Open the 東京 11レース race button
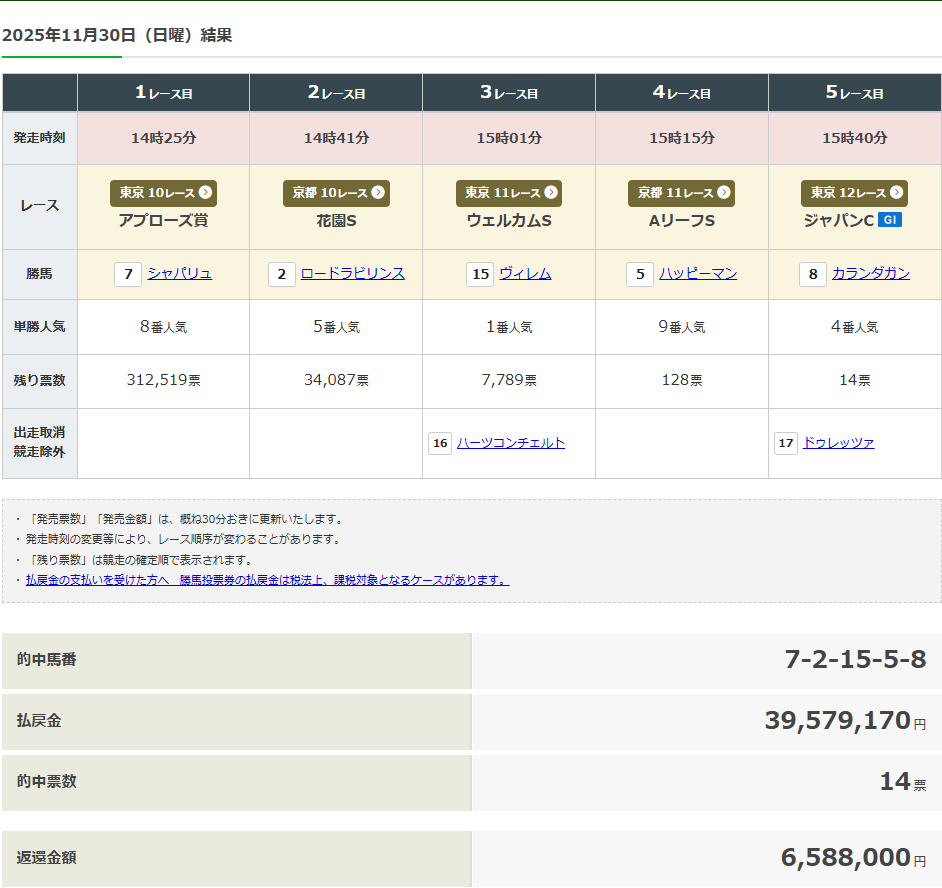Screen dimensions: 942x888 509,193
